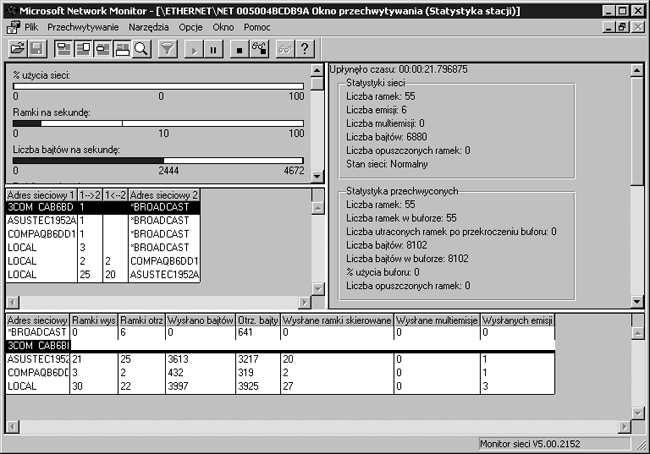Click the magnifier zoom pane icon
The image size is (650, 454).
(x=141, y=48)
